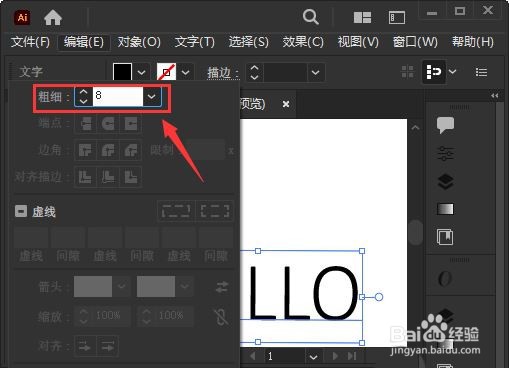509x368 pixels.
Task: Click the canvas scroll up arrow
Action: pyautogui.click(x=415, y=128)
